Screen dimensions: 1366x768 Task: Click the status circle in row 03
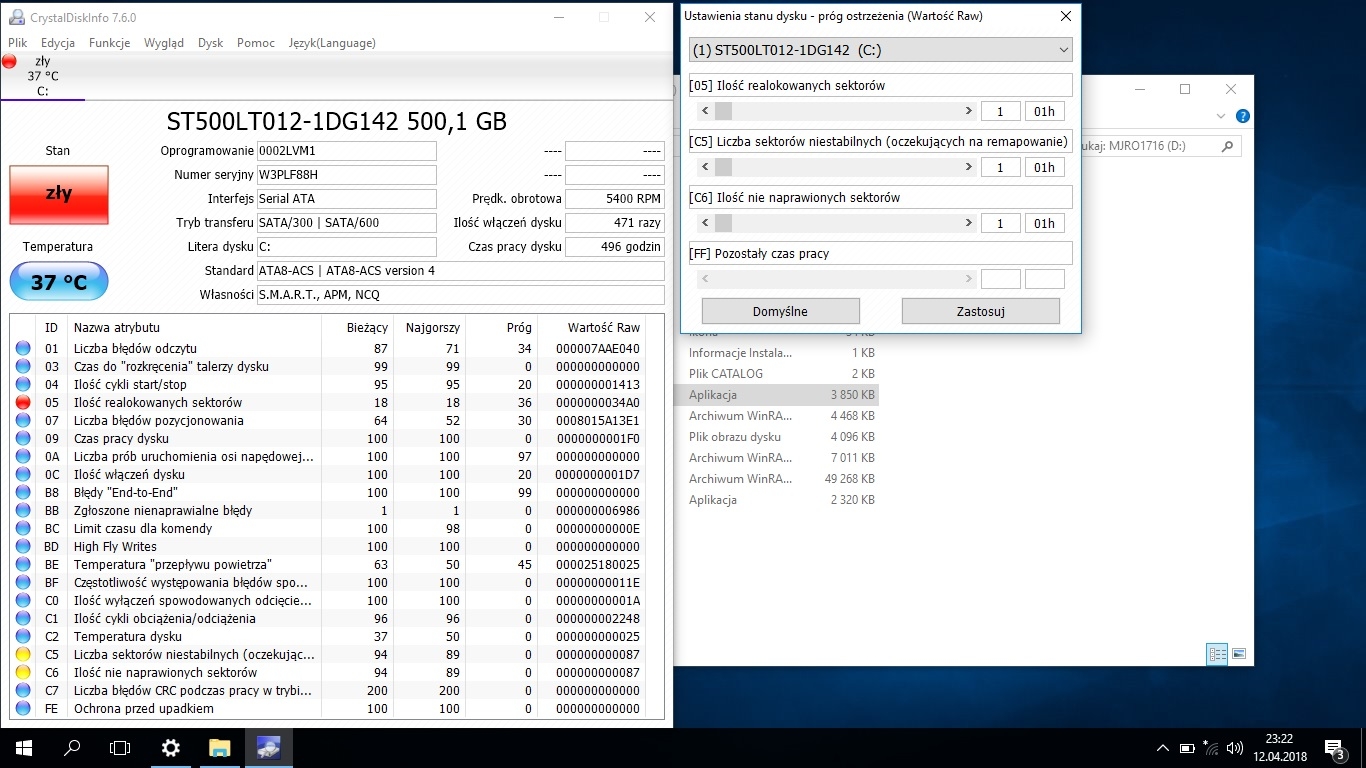point(23,366)
